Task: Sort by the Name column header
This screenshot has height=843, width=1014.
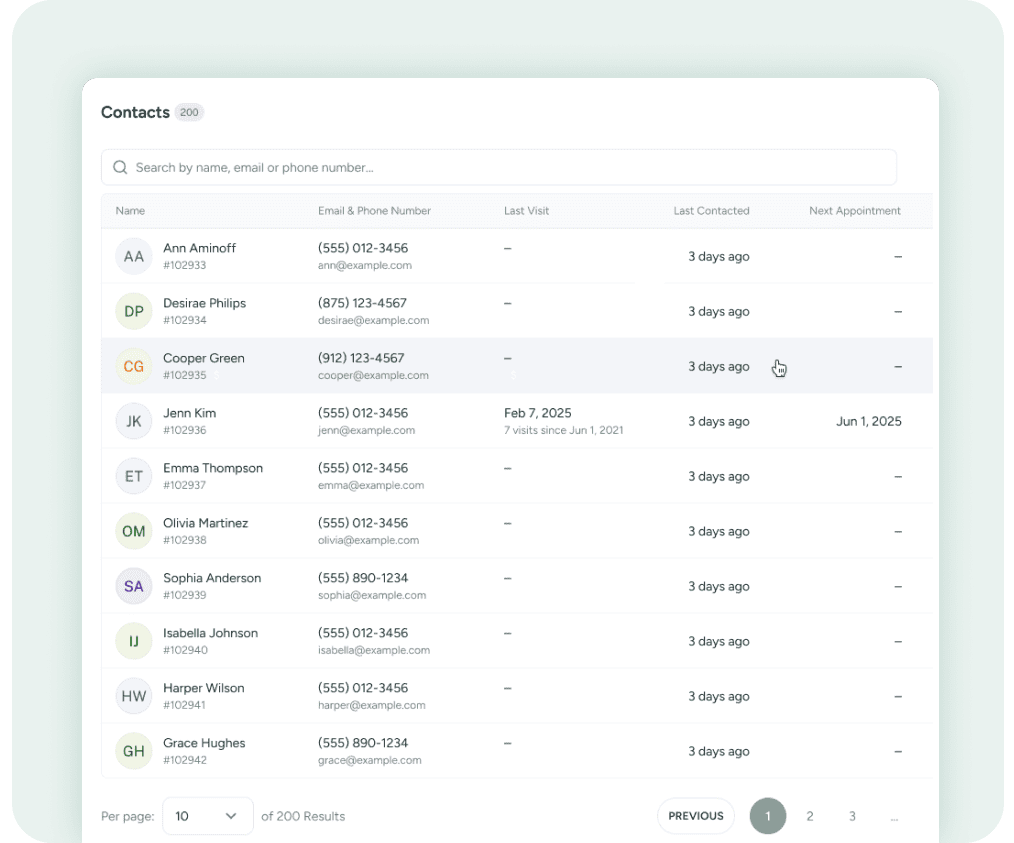Action: [x=130, y=211]
